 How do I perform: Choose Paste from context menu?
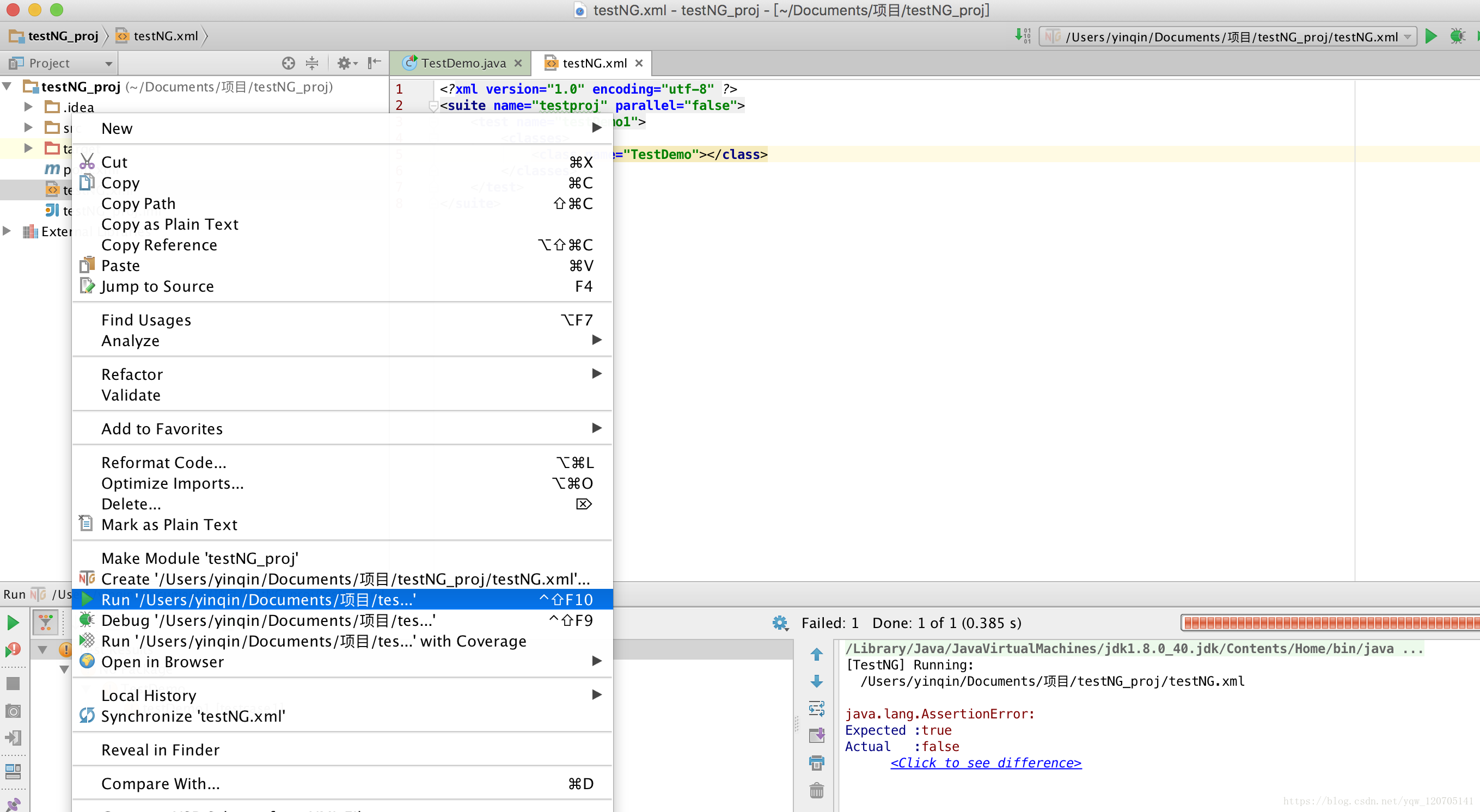343,266
